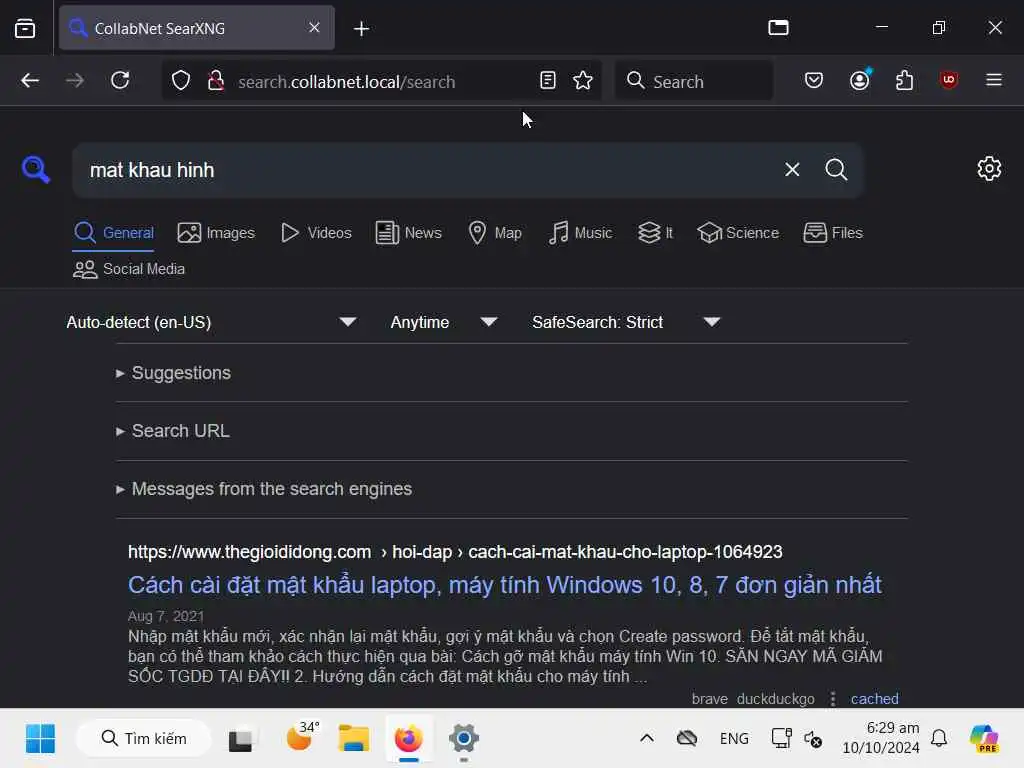Image resolution: width=1024 pixels, height=768 pixels.
Task: Open Pocket save icon
Action: (x=814, y=80)
